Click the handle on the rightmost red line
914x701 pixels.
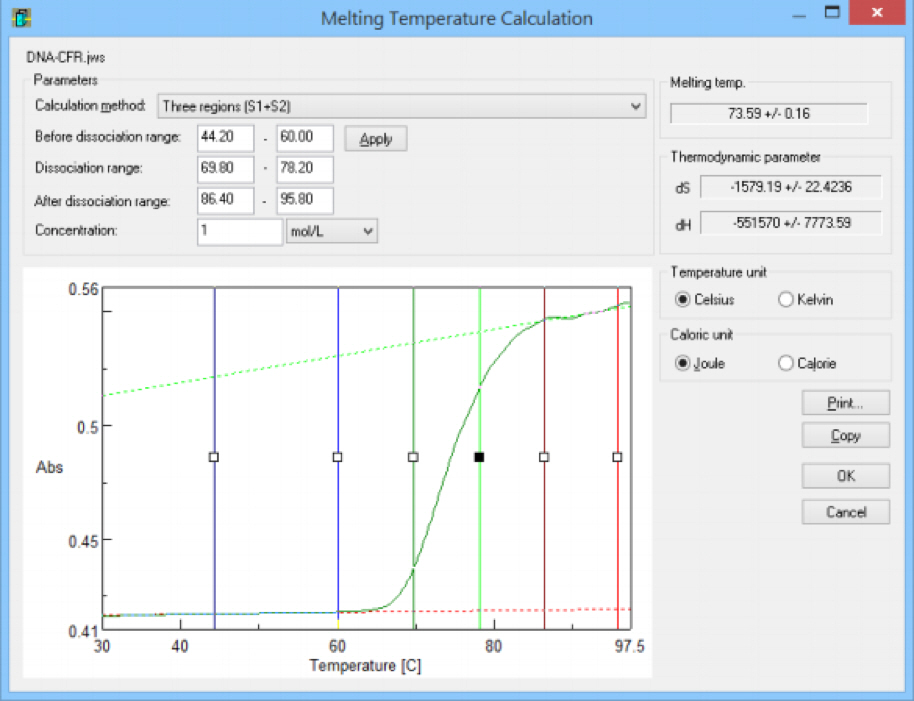[x=617, y=457]
